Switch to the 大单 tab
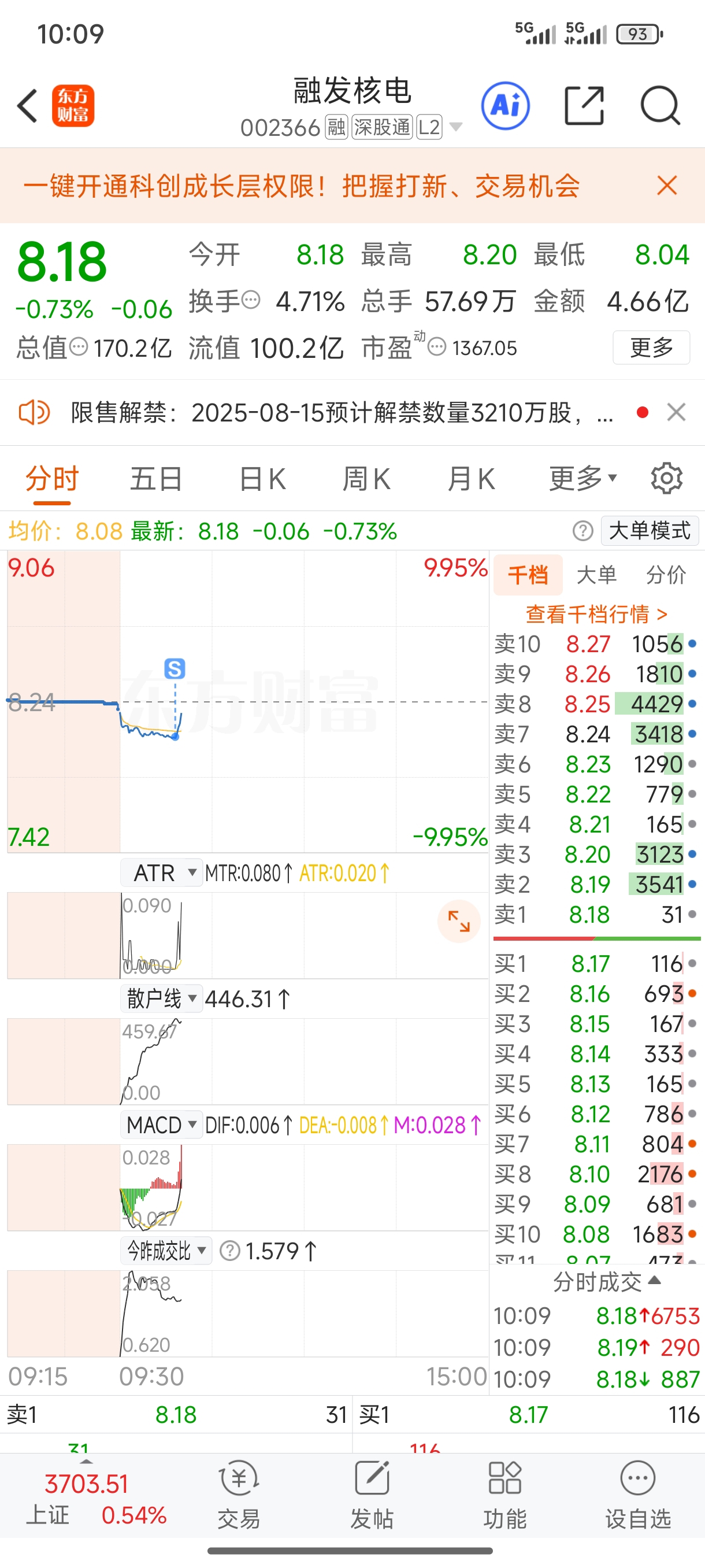The width and height of the screenshot is (705, 1568). point(597,575)
